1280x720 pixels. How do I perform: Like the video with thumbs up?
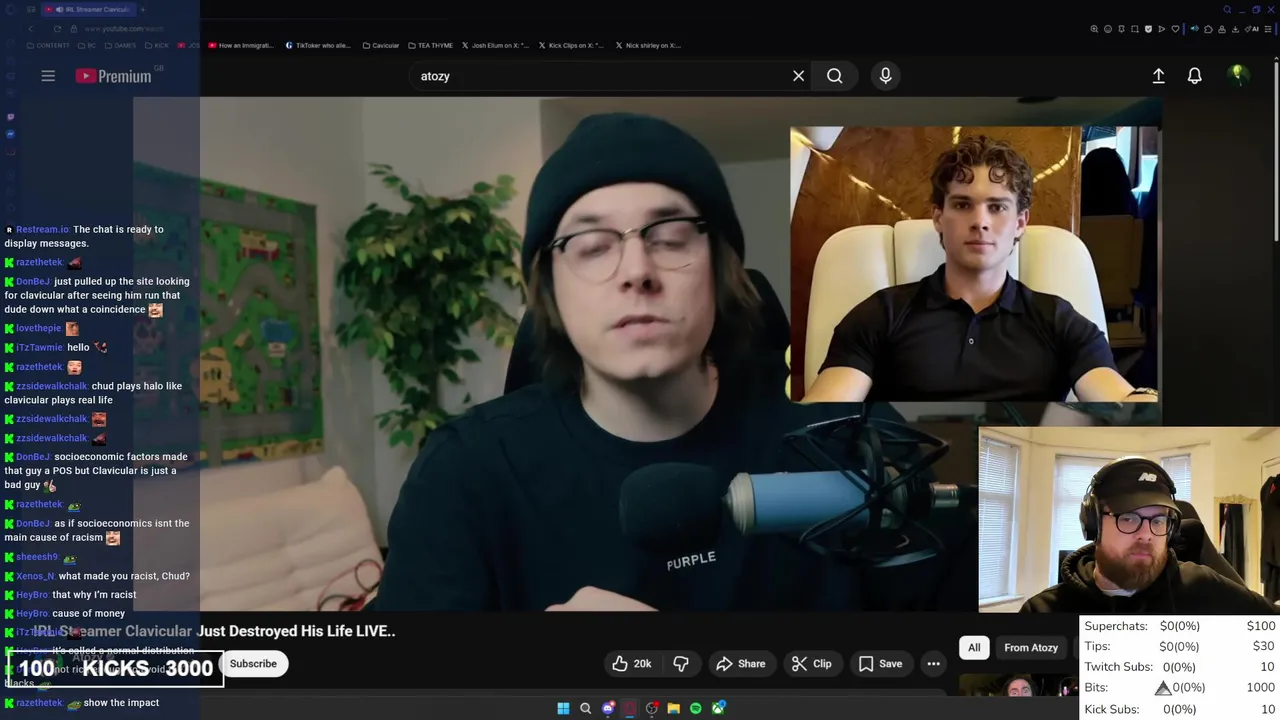[x=632, y=664]
